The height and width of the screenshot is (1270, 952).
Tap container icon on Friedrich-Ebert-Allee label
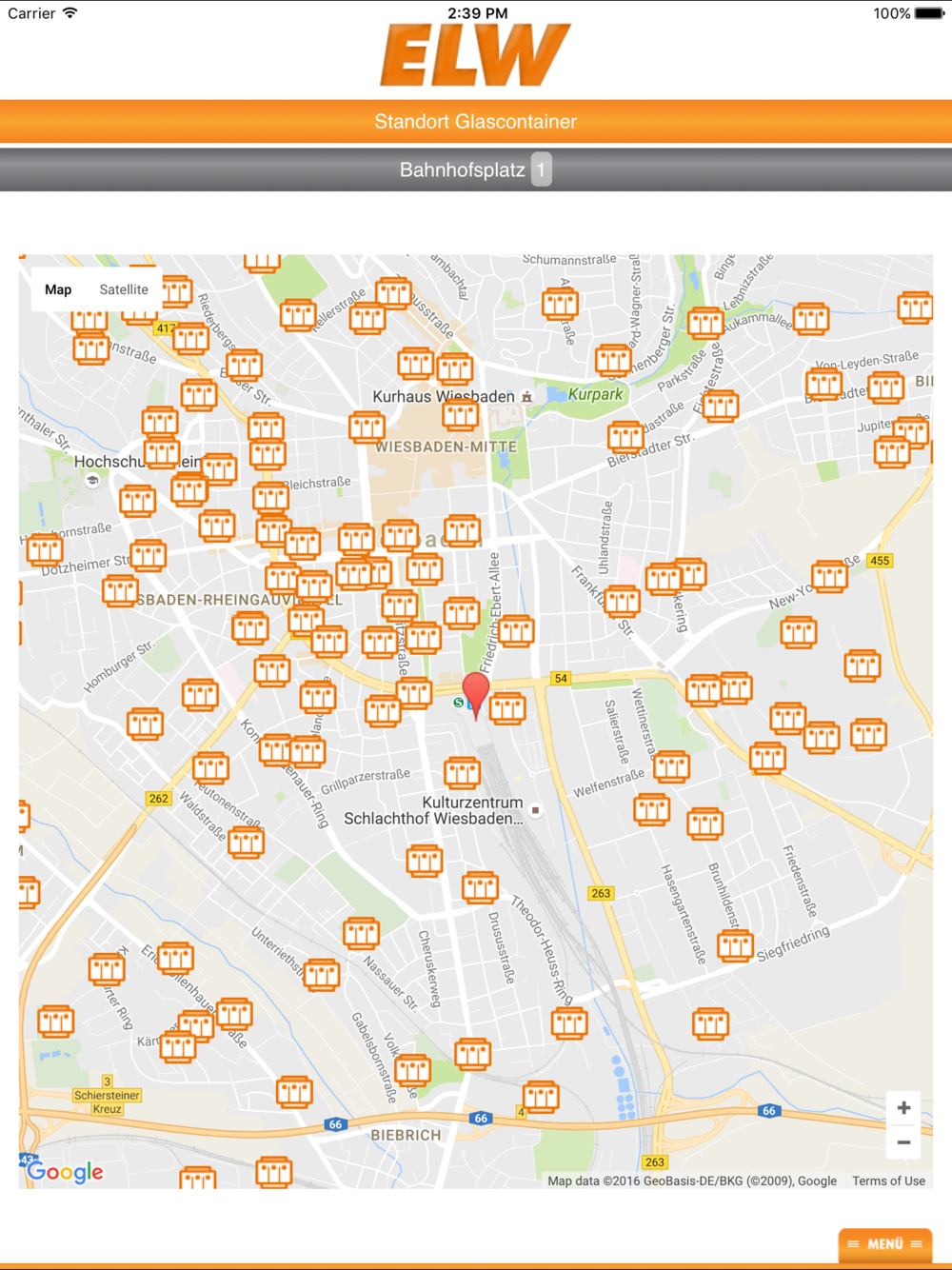pos(517,629)
